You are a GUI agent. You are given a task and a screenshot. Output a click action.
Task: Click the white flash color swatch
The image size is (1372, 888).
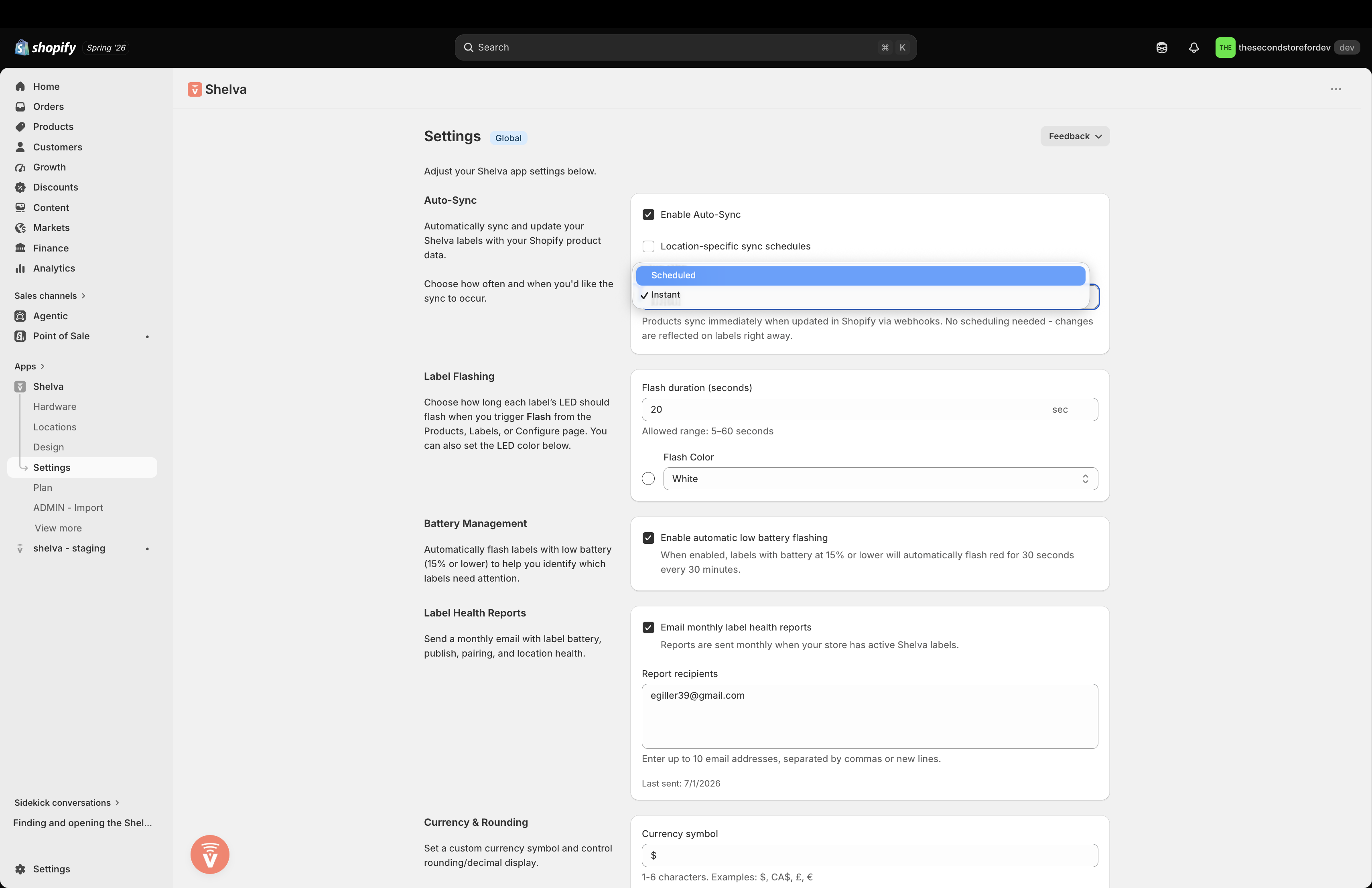click(649, 479)
